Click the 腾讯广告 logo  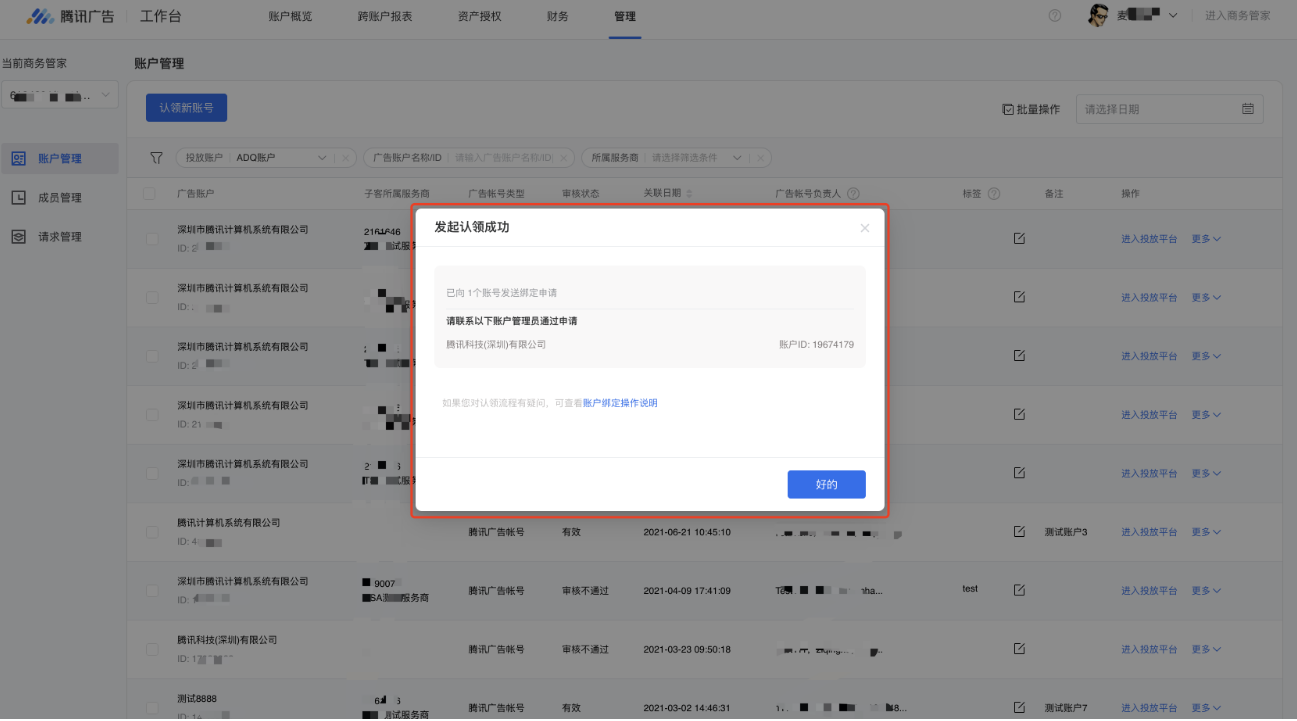70,16
